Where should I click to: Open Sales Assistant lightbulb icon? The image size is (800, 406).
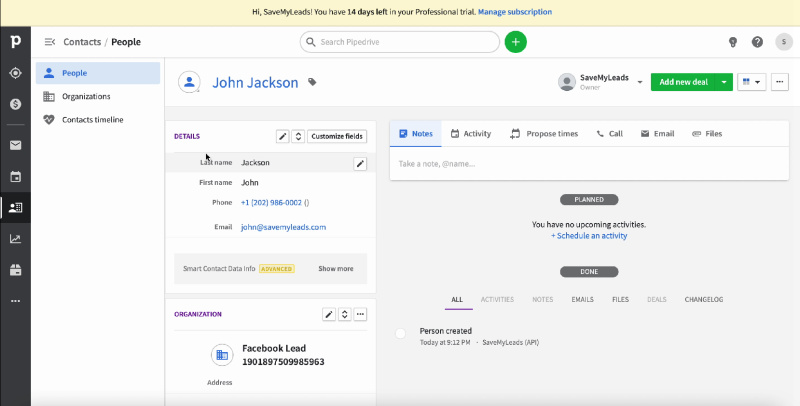733,42
